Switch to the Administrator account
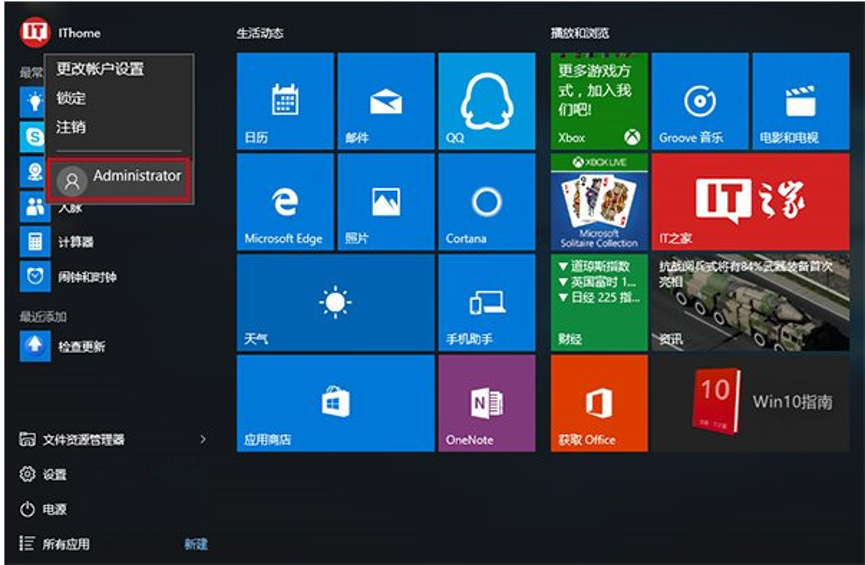The image size is (865, 565). point(119,178)
